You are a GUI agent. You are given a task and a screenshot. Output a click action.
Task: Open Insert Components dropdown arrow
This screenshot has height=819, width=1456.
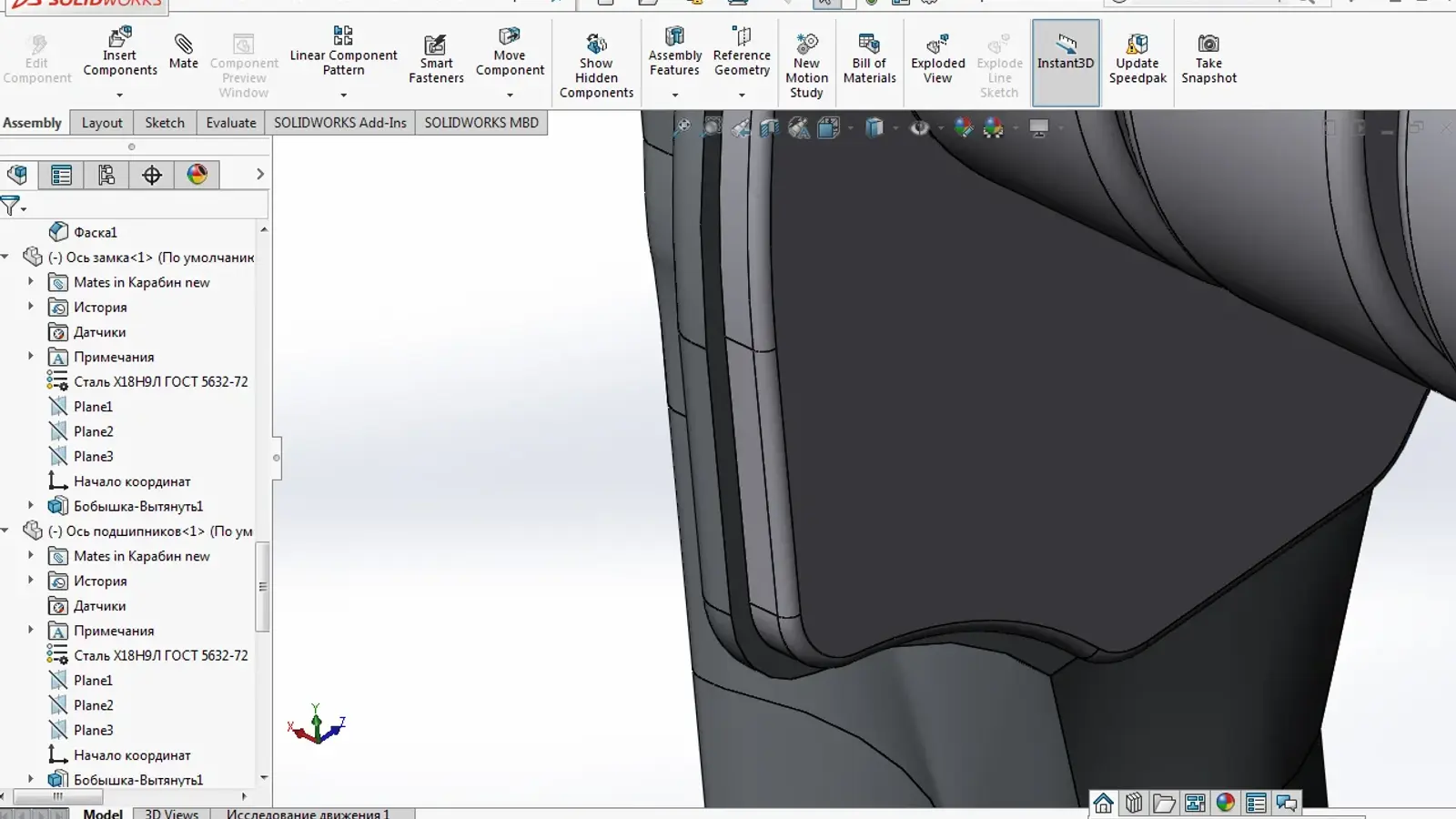coord(119,95)
